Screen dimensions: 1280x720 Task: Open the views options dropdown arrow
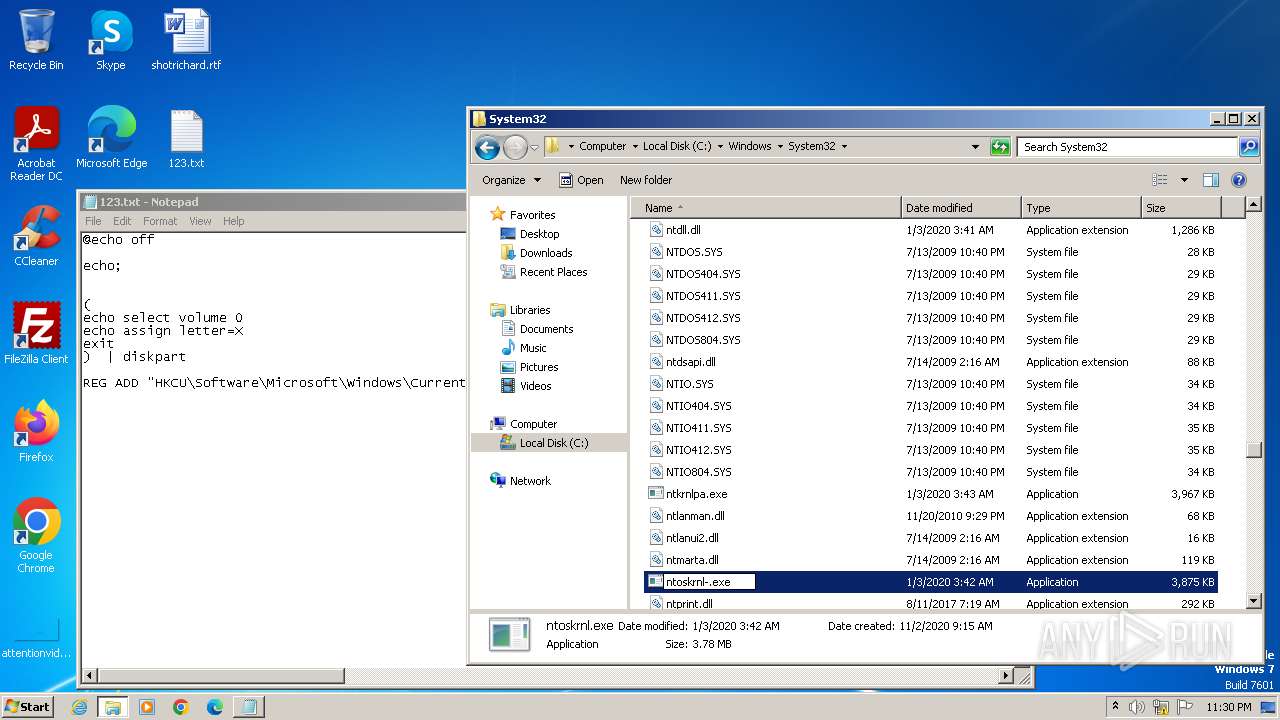[x=1184, y=180]
